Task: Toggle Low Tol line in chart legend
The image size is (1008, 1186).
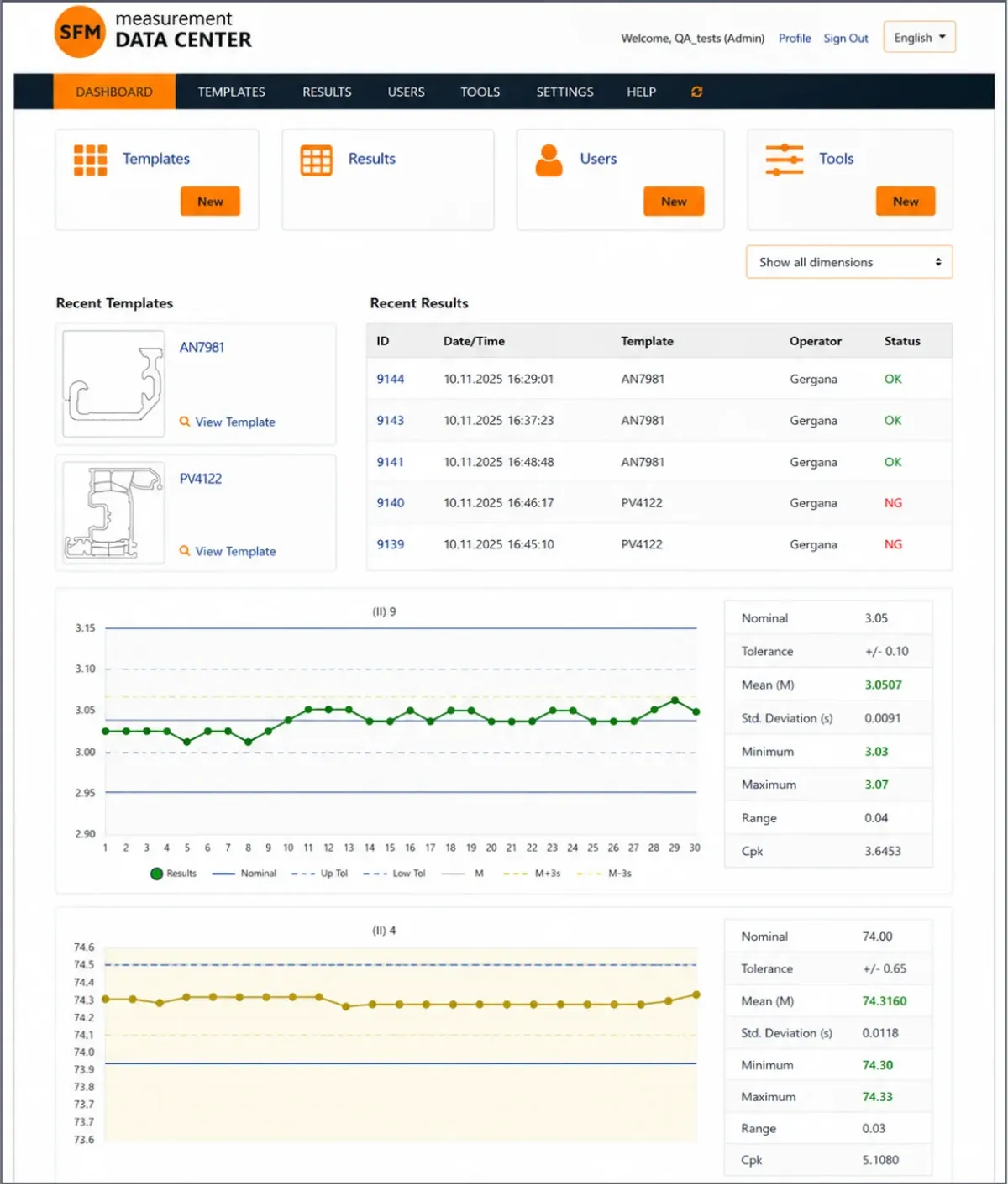Action: pos(394,874)
